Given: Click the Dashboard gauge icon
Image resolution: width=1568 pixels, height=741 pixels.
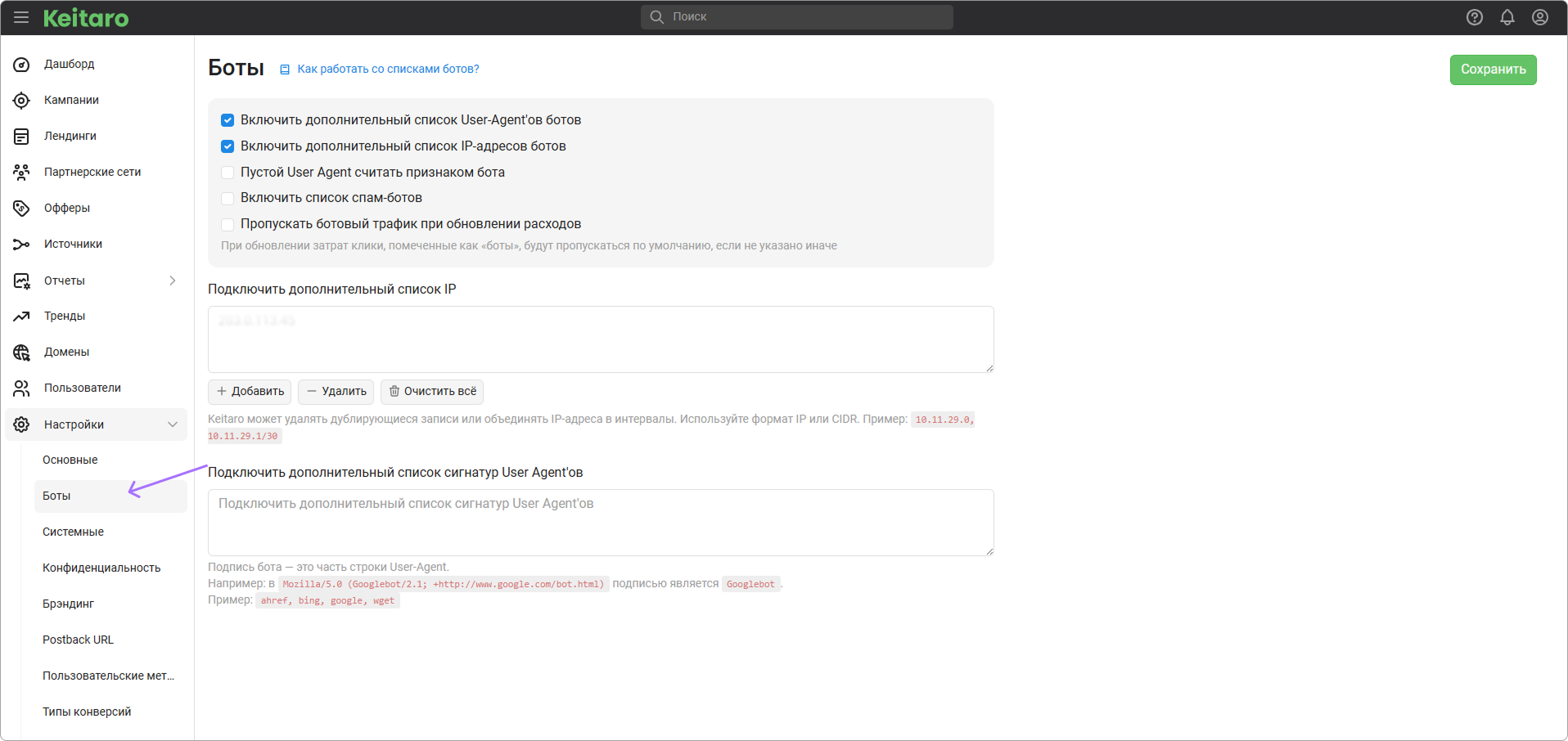Looking at the screenshot, I should coord(22,65).
